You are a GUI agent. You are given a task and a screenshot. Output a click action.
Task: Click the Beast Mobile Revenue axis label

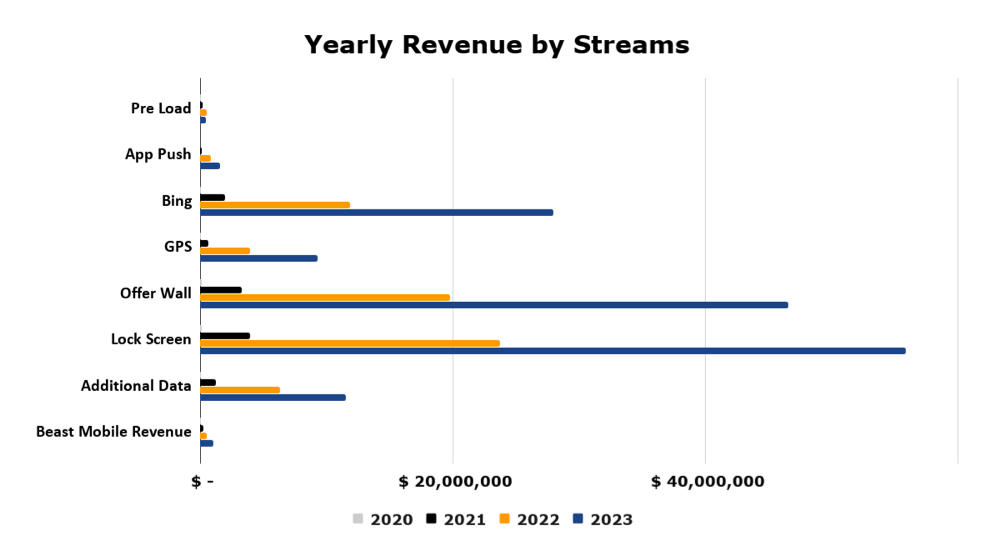pos(113,432)
